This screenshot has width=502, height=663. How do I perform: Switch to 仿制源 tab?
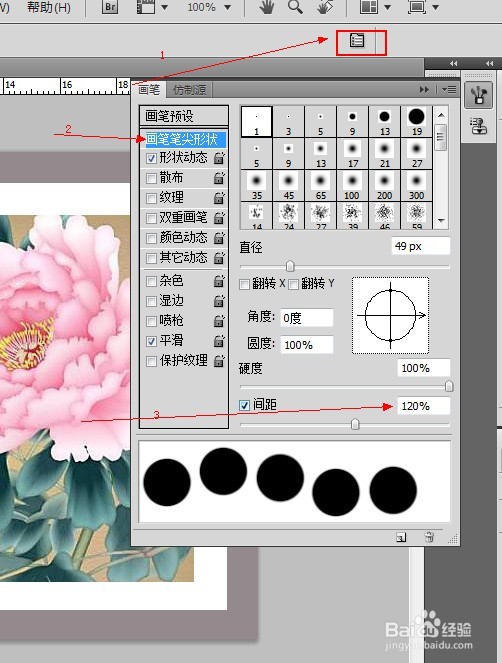(189, 90)
